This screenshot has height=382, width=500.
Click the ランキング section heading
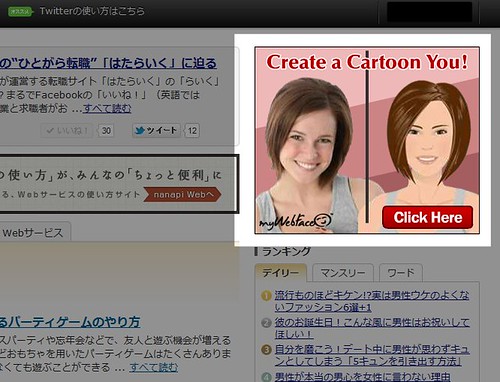click(x=286, y=251)
